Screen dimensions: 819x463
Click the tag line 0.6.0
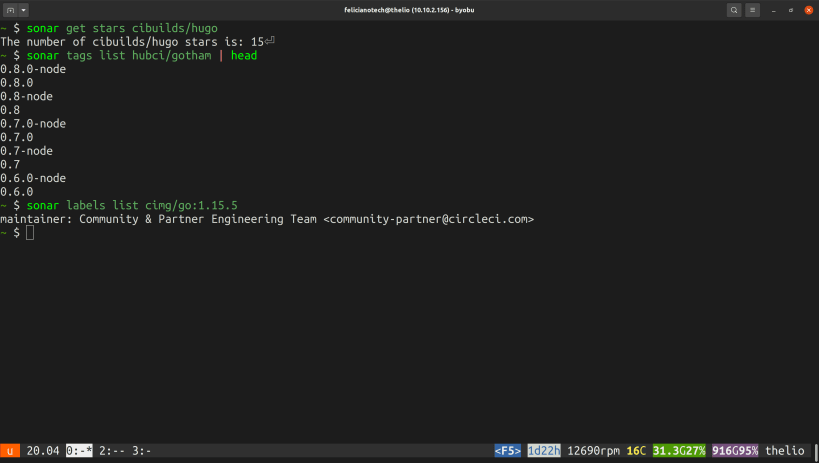click(17, 191)
